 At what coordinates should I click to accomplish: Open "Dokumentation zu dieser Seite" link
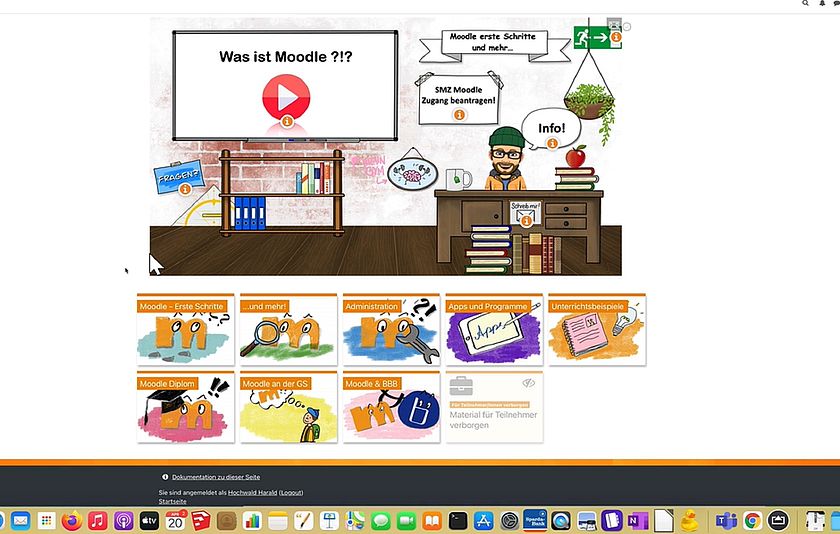point(216,477)
